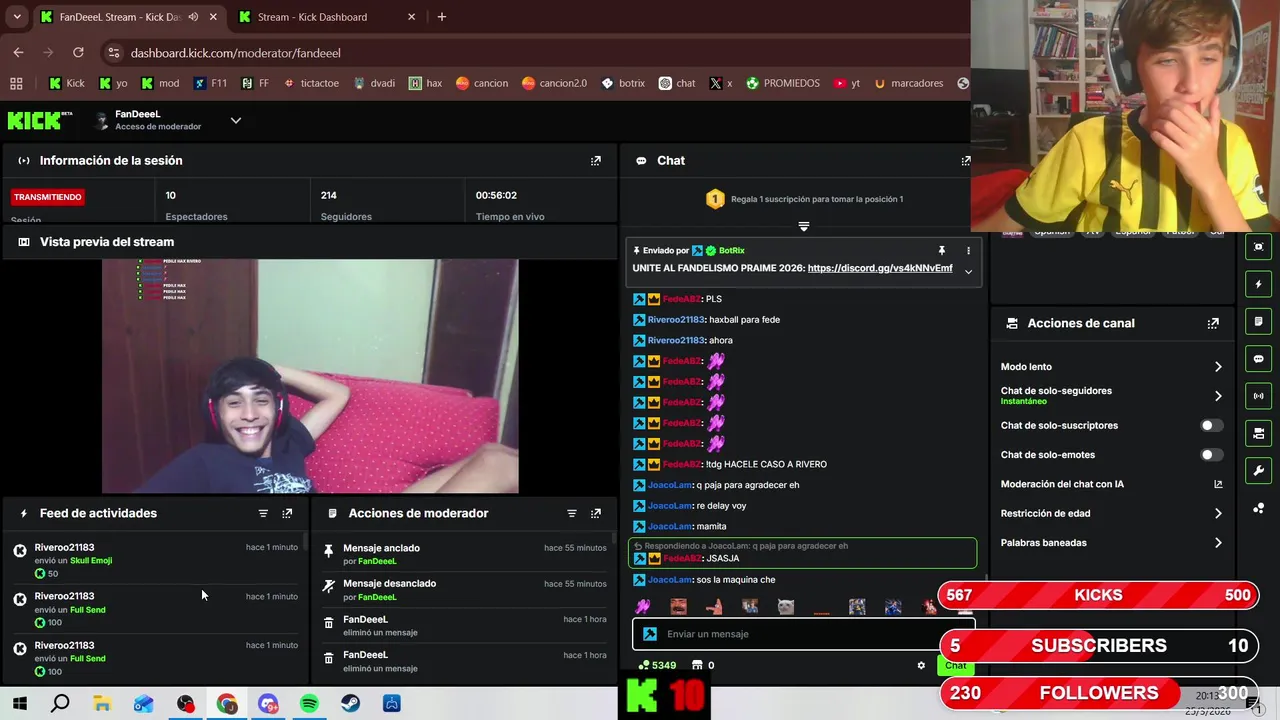This screenshot has width=1280, height=720.
Task: Open the discord.gg invite link in pinned message
Action: click(880, 268)
